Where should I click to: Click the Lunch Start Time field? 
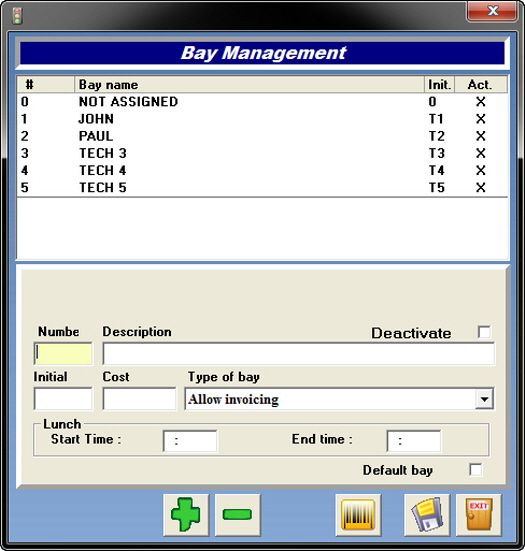pos(190,441)
